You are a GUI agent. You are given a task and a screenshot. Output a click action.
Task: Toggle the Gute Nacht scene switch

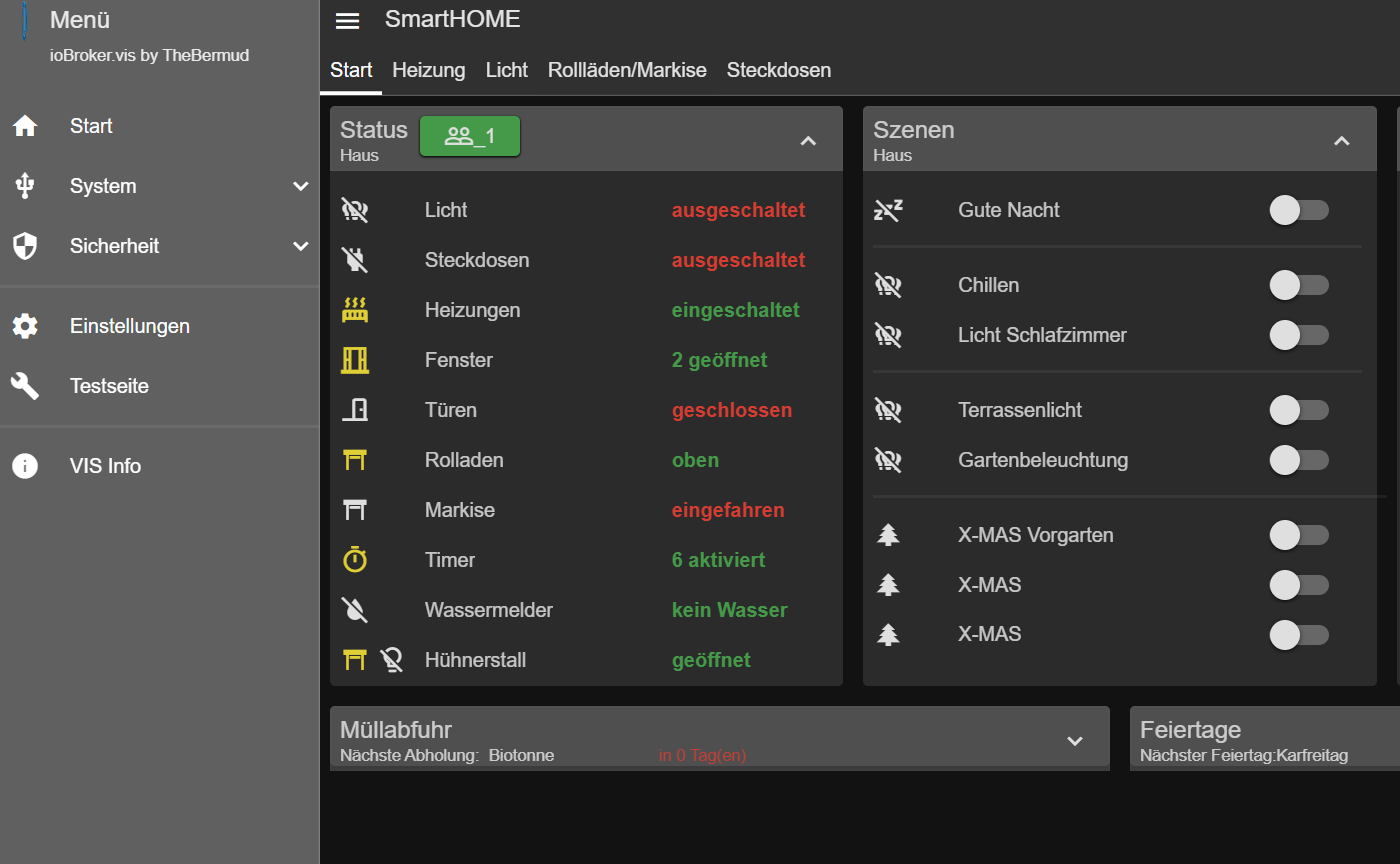tap(1298, 210)
